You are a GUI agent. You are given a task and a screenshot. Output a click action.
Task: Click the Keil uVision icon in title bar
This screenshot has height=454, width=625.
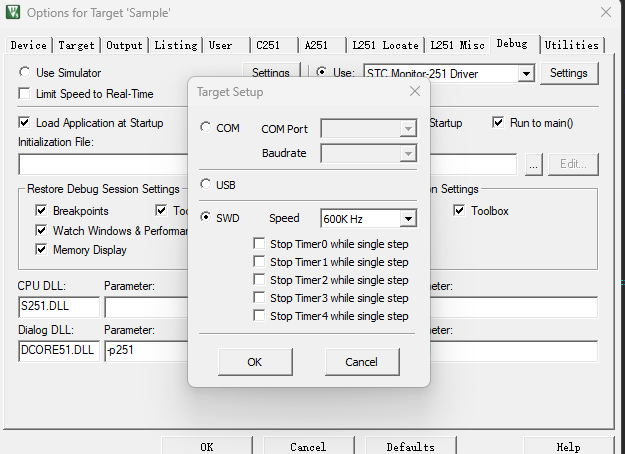tap(12, 12)
